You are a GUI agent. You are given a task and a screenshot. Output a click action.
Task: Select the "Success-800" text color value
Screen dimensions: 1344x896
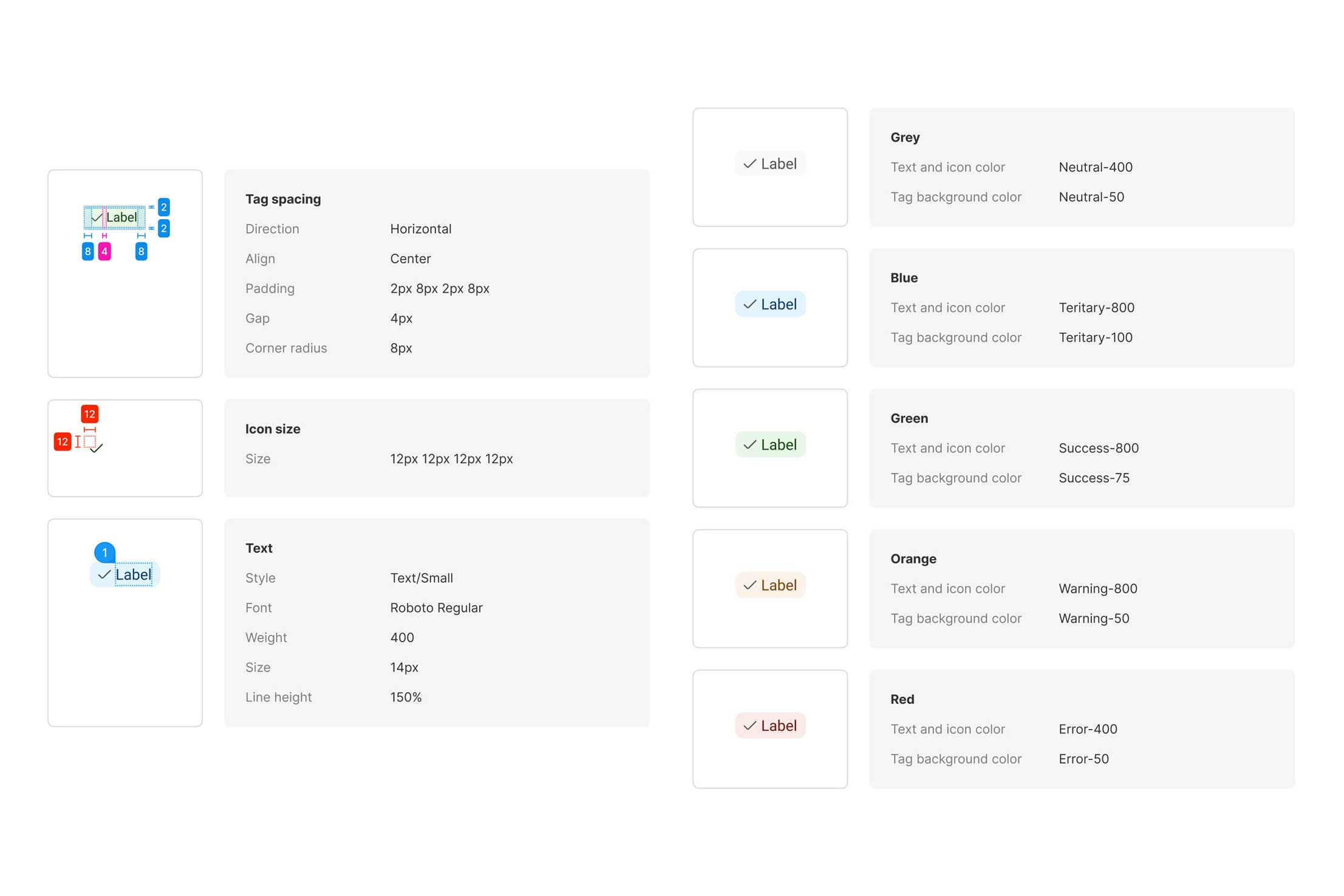pyautogui.click(x=1098, y=448)
